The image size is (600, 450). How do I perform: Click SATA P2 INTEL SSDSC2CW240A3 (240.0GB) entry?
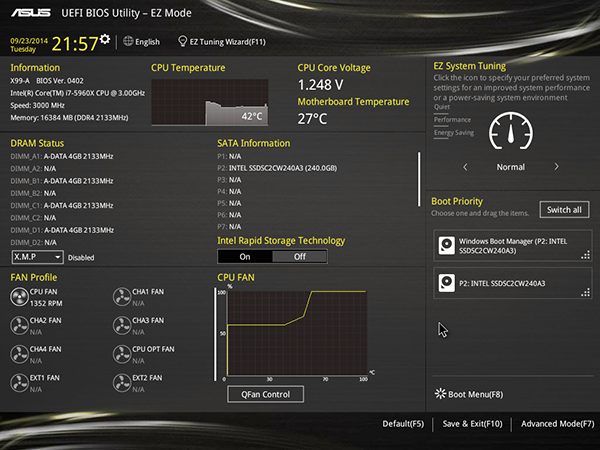(277, 168)
